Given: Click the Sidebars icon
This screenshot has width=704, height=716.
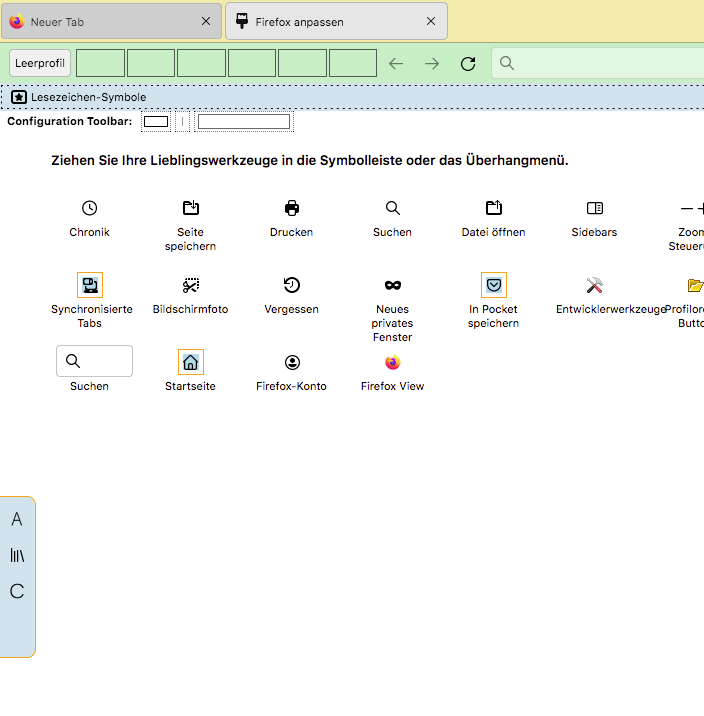Looking at the screenshot, I should click(x=595, y=208).
